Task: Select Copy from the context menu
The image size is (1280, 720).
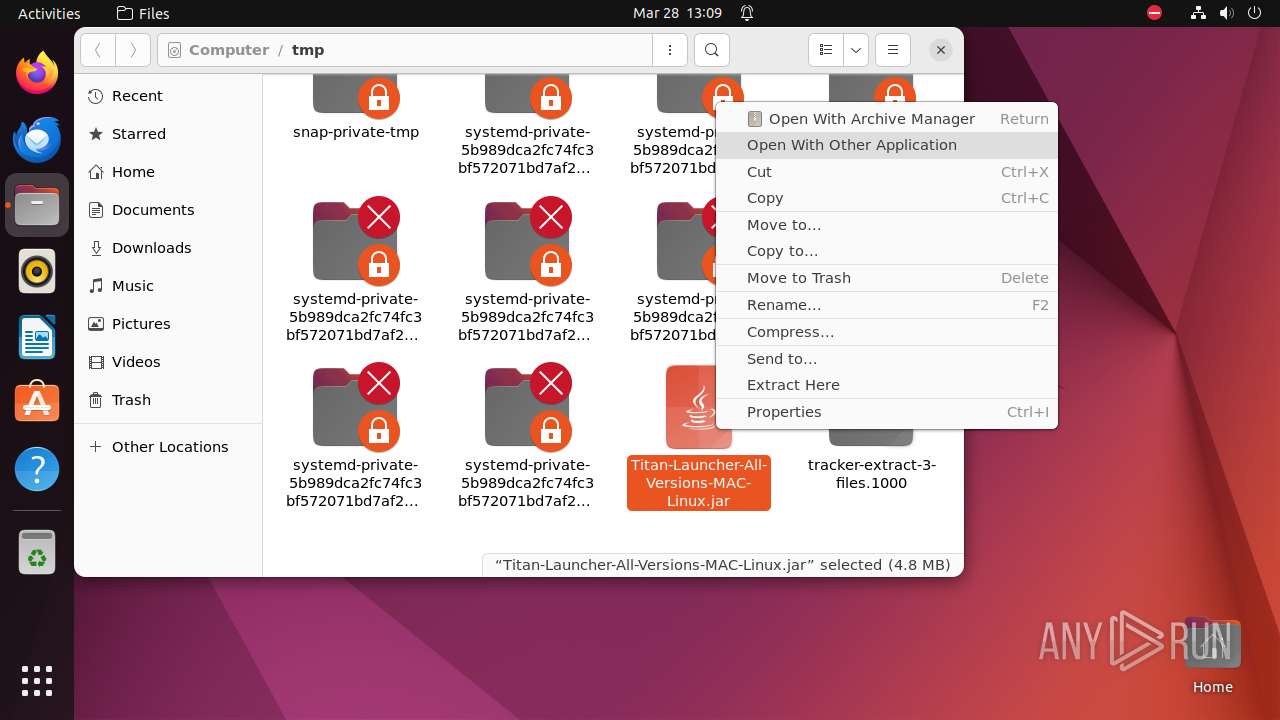Action: [887, 198]
